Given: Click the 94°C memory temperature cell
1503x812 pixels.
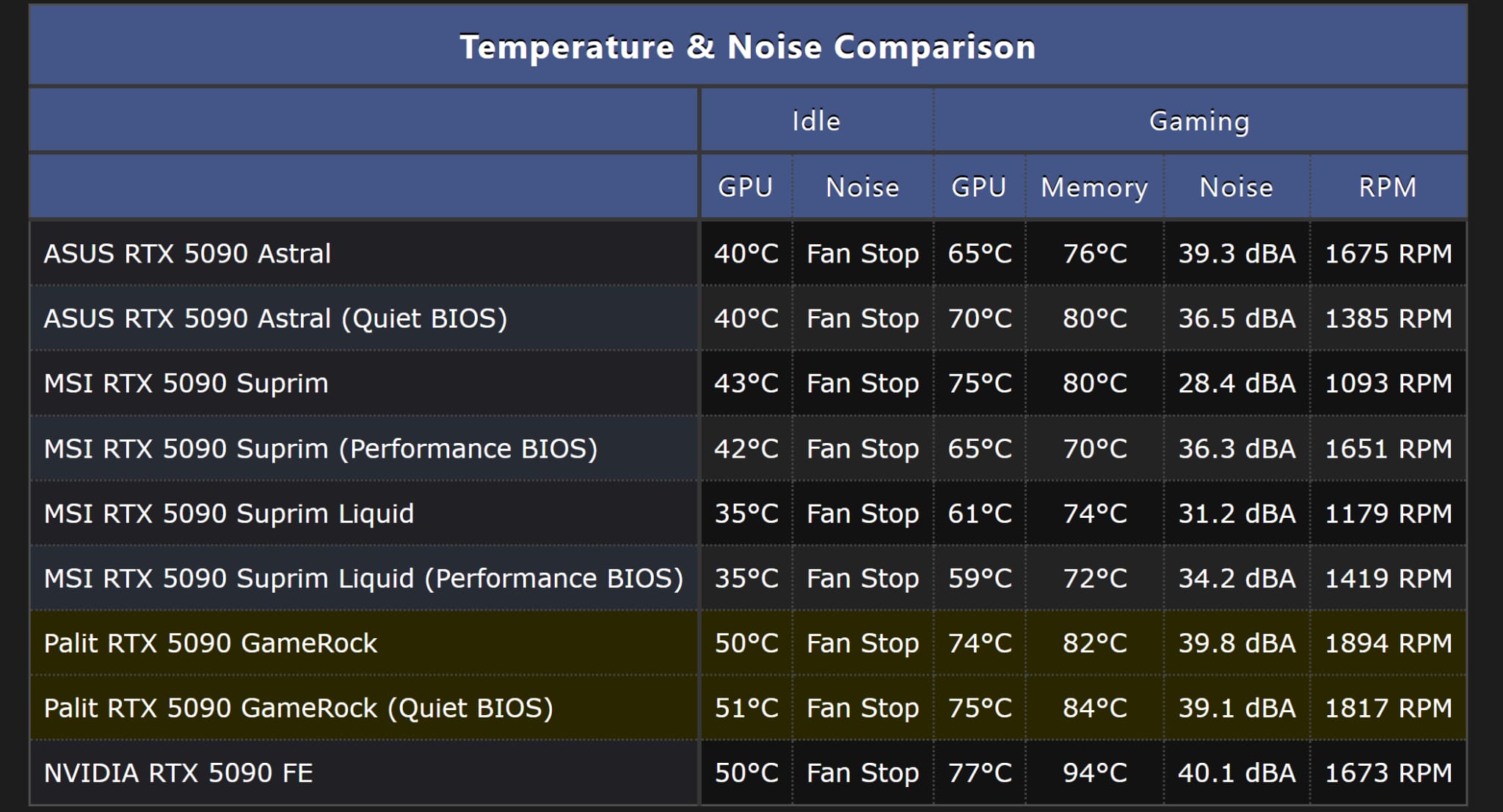Looking at the screenshot, I should tap(1094, 773).
